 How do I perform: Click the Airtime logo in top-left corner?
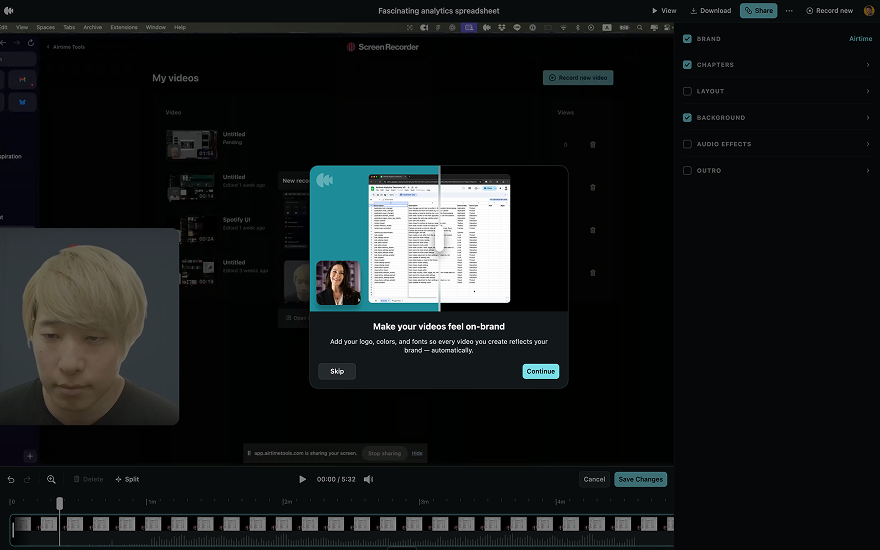pyautogui.click(x=9, y=10)
